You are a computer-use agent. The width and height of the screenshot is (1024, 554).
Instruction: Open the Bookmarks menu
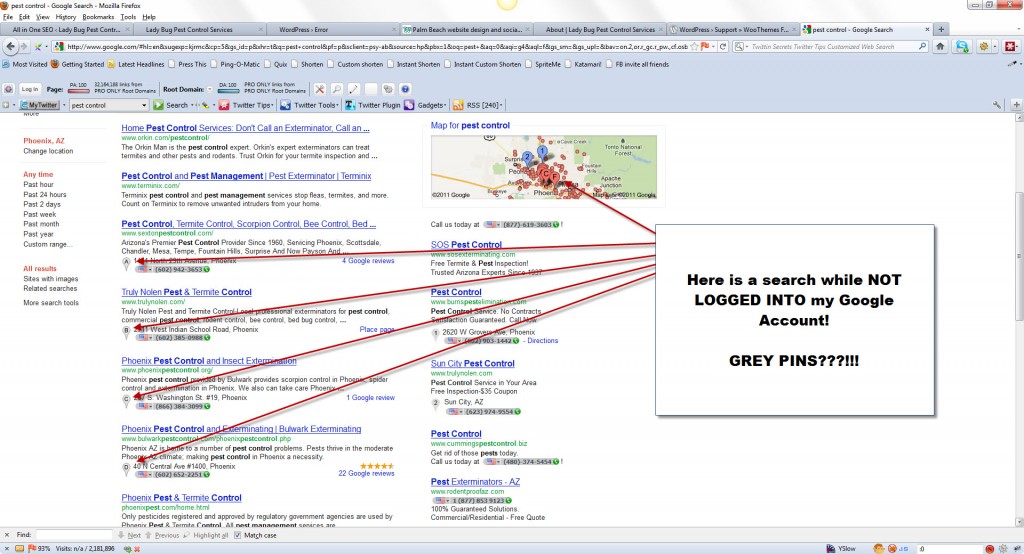tap(98, 17)
